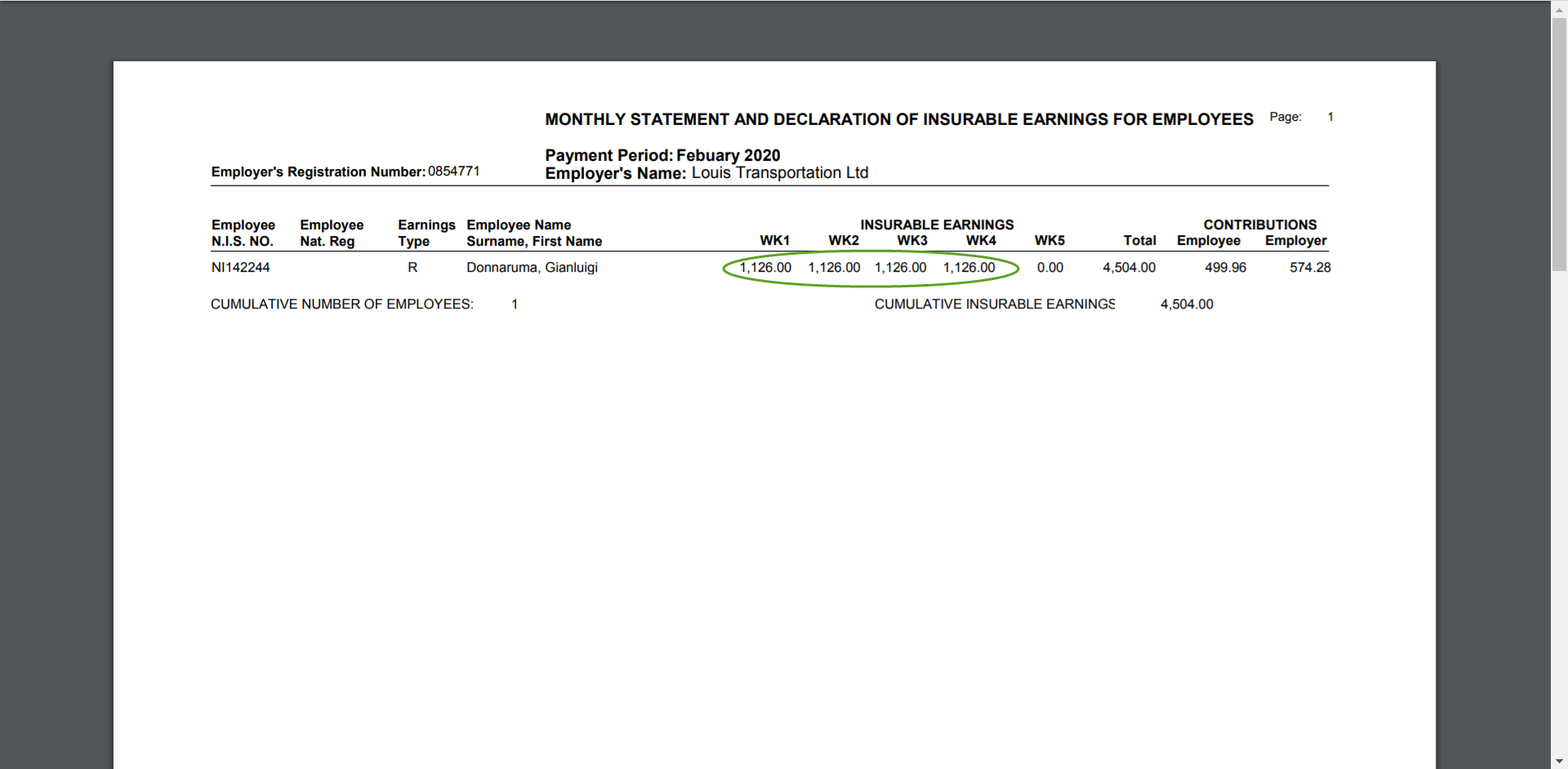Click the 'Surname, First Name' column header
This screenshot has height=769, width=1568.
coord(534,242)
